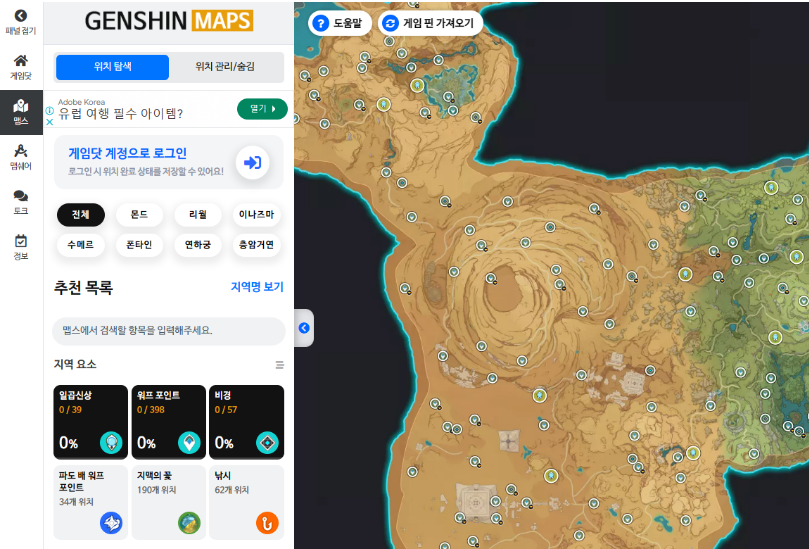Select the 낚시 fishing card
This screenshot has height=549, width=809.
247,503
